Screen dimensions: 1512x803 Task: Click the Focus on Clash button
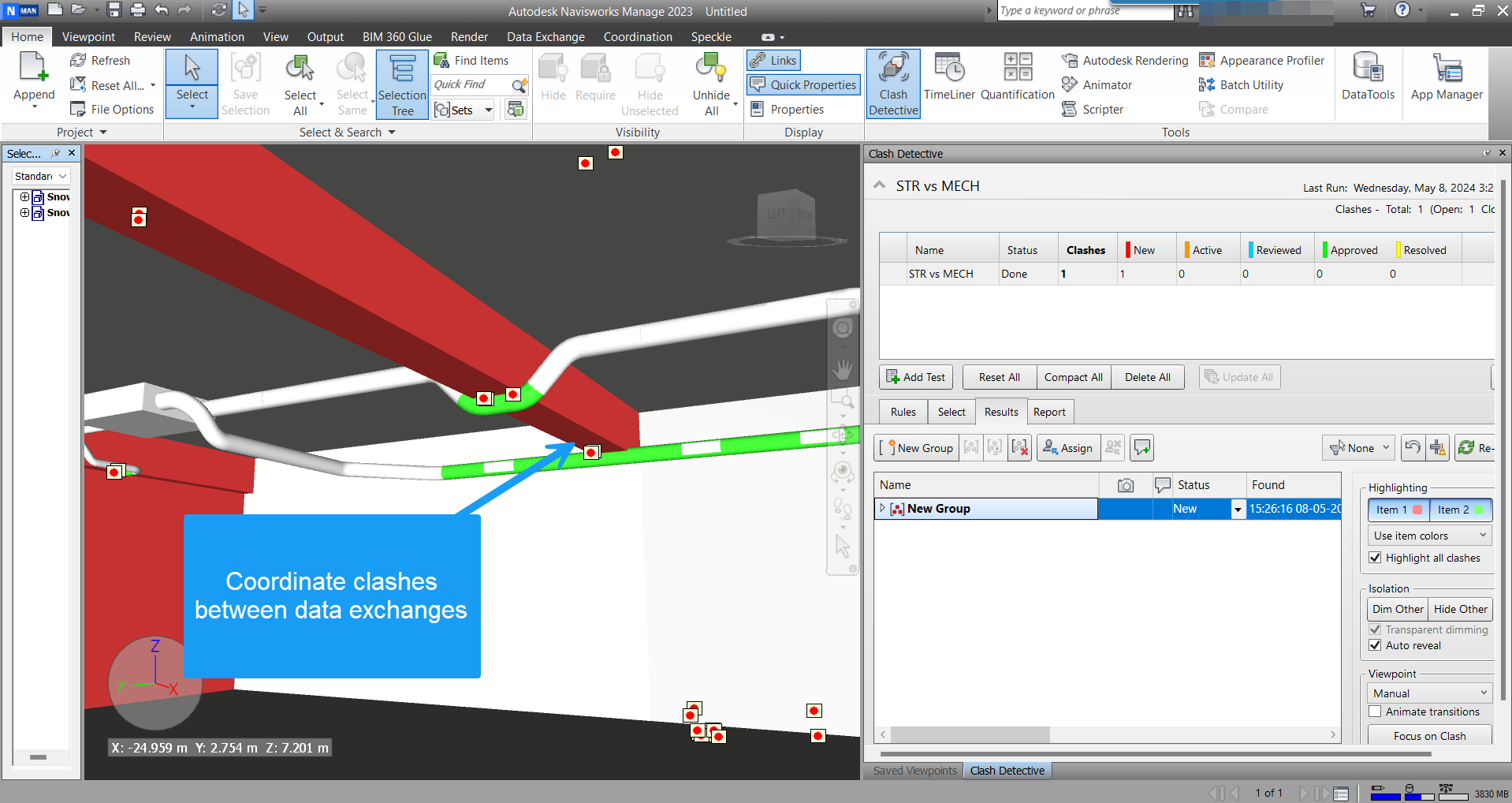(1429, 736)
